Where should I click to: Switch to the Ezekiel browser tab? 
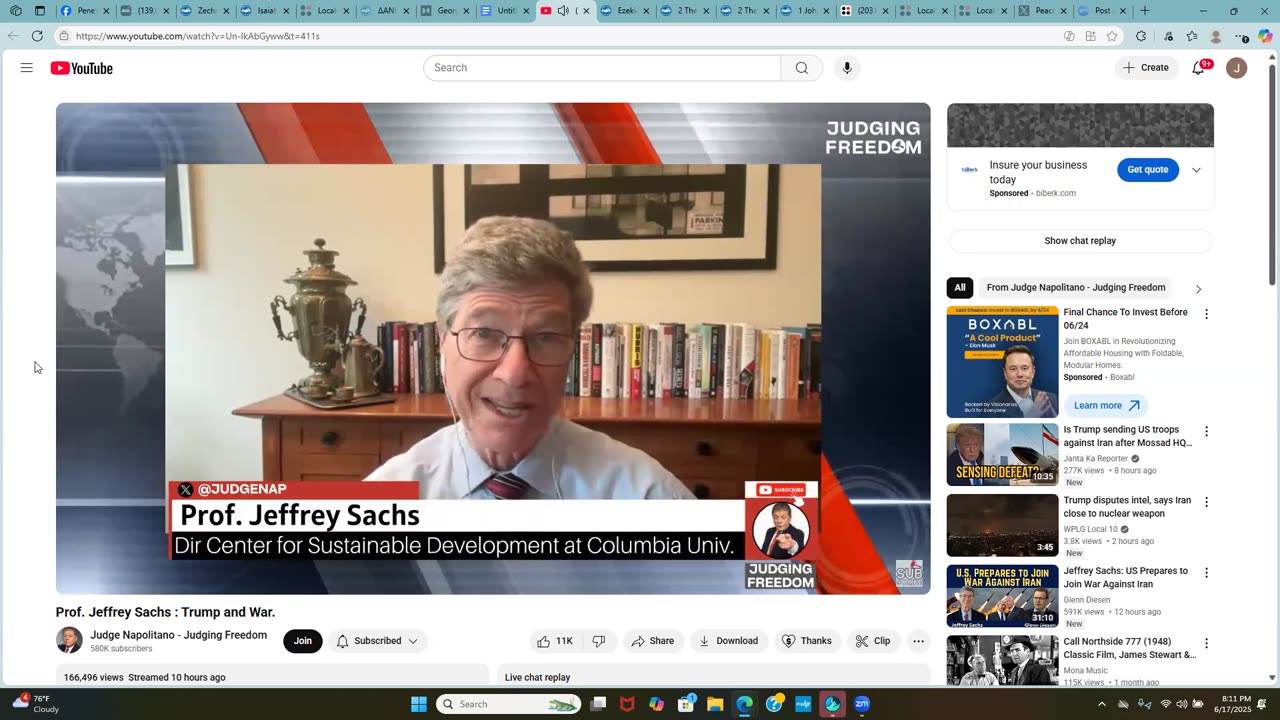[x=625, y=11]
